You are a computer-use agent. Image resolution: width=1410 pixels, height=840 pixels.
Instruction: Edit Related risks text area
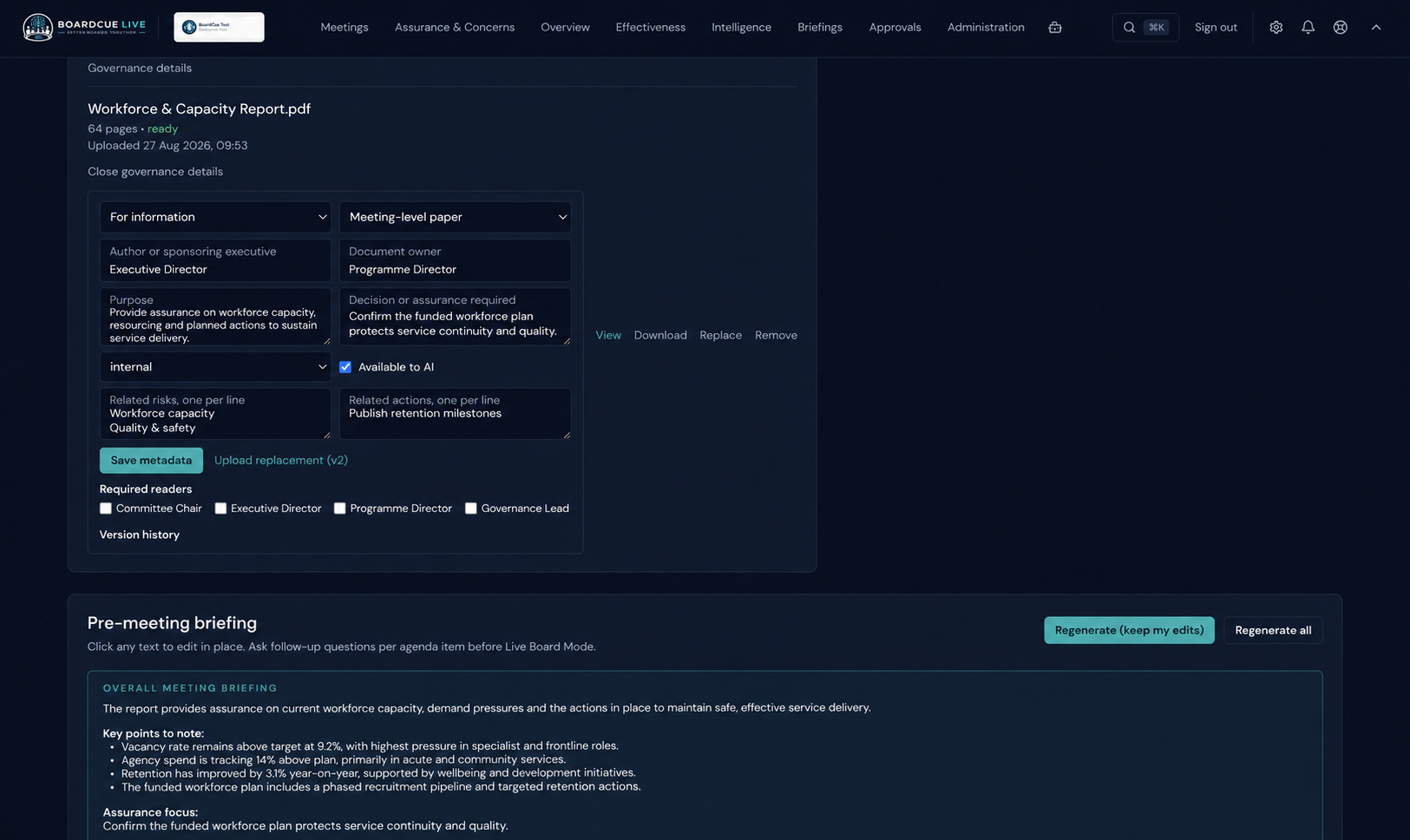click(215, 413)
